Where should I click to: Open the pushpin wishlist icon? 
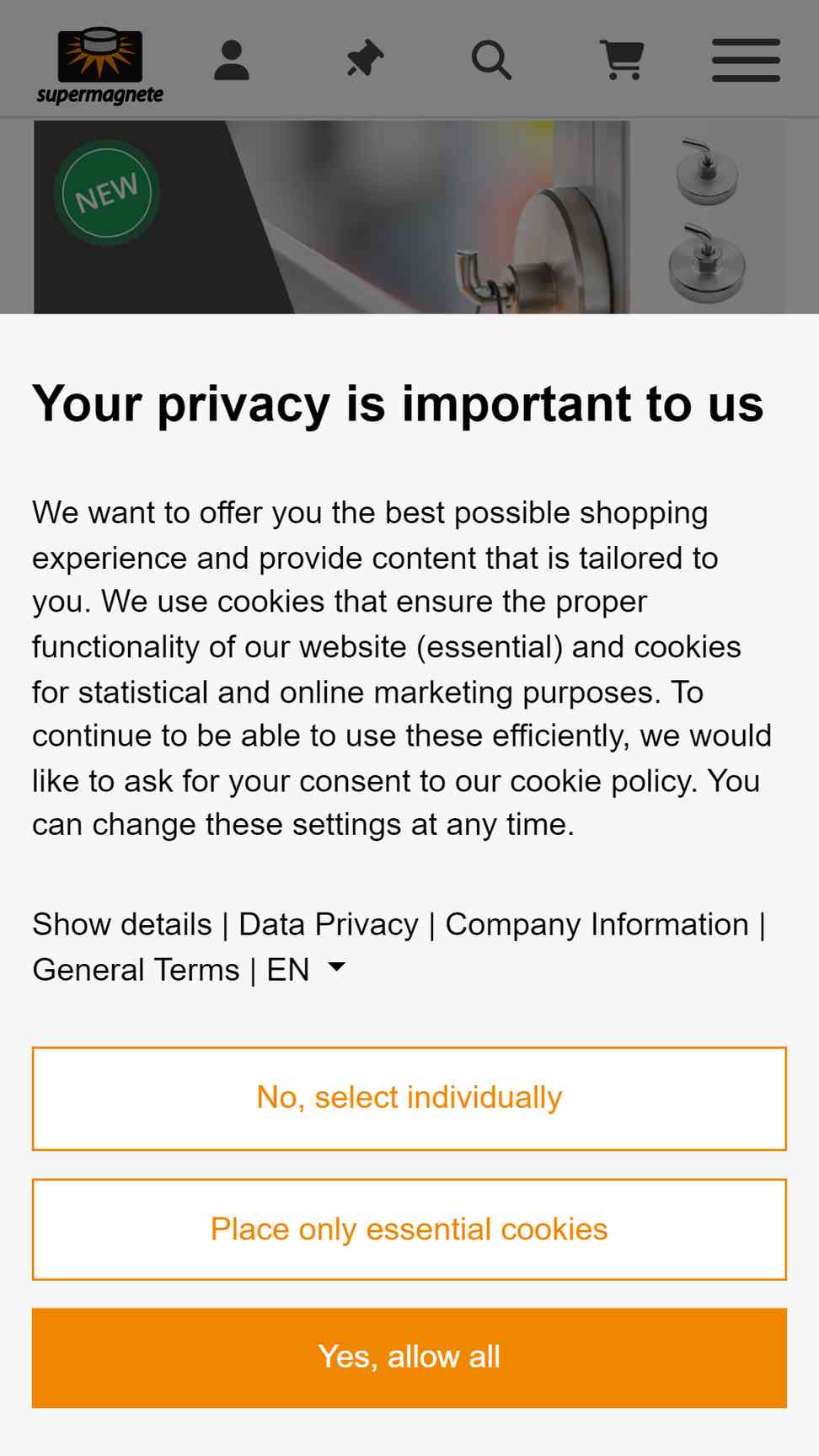point(365,61)
